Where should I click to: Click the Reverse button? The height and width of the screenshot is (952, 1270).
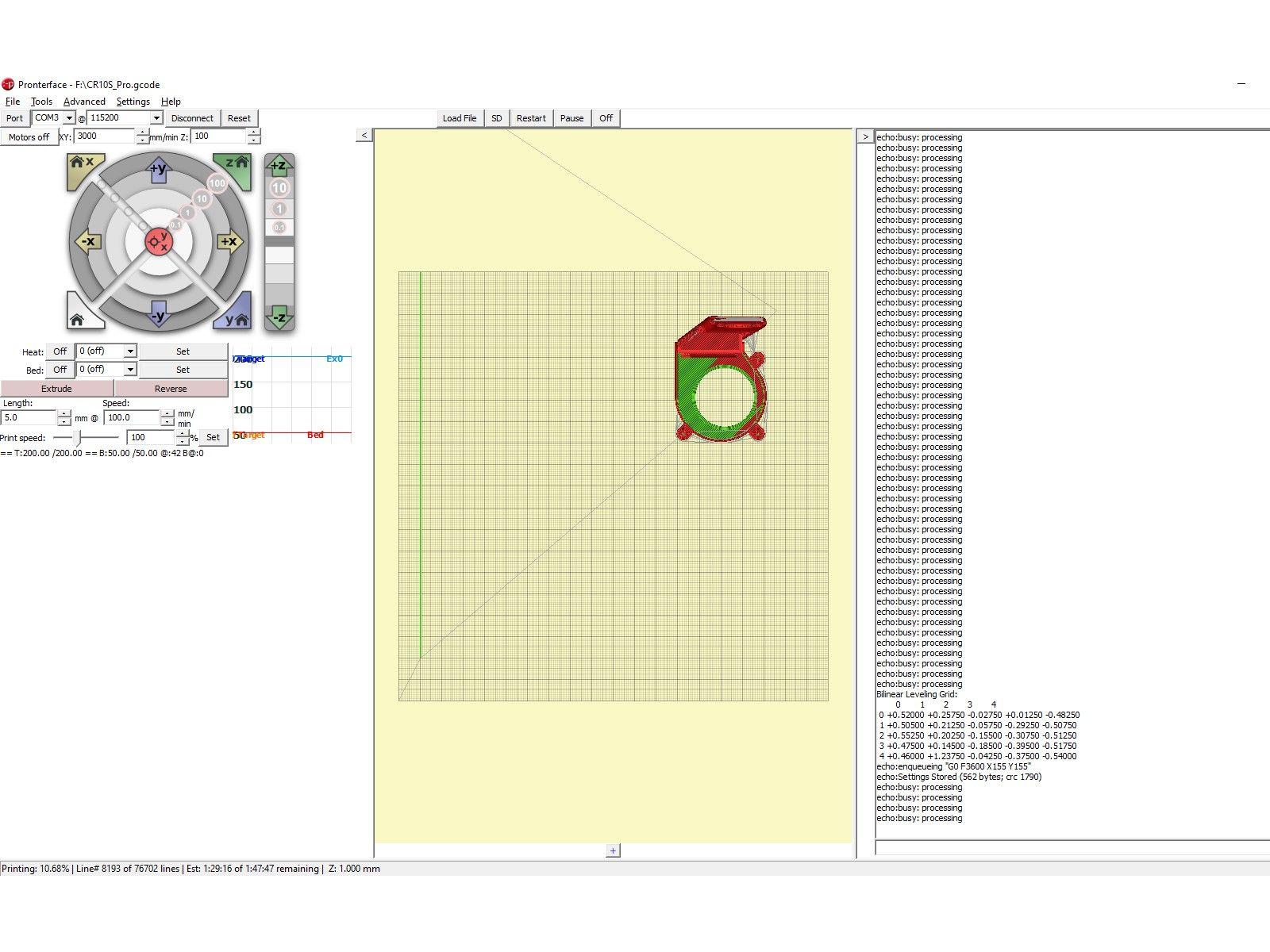[x=171, y=389]
